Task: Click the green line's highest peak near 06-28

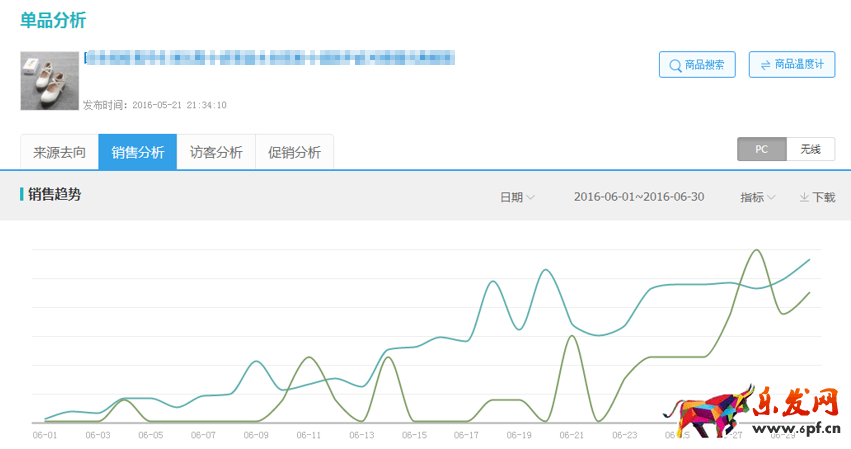Action: [757, 250]
